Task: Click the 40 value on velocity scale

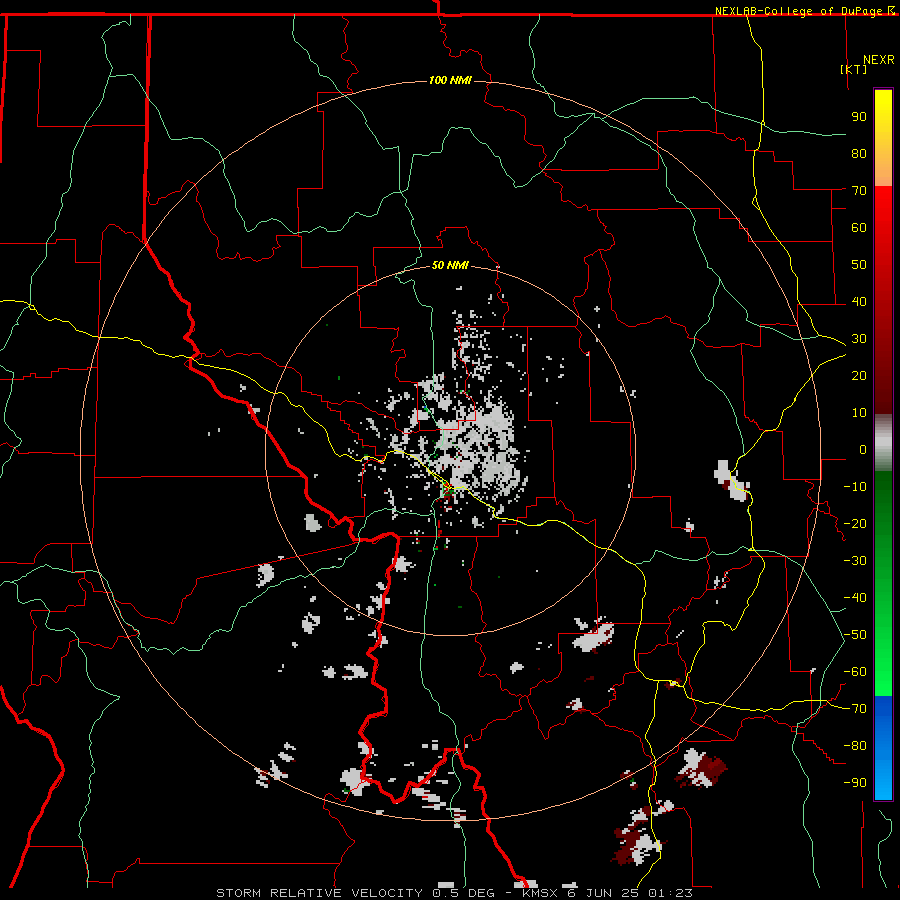Action: coord(859,302)
